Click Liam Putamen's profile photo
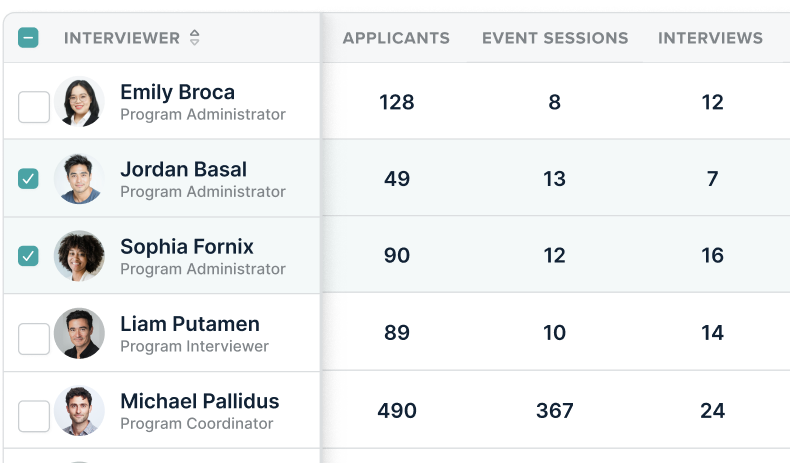This screenshot has width=790, height=463. tap(79, 333)
